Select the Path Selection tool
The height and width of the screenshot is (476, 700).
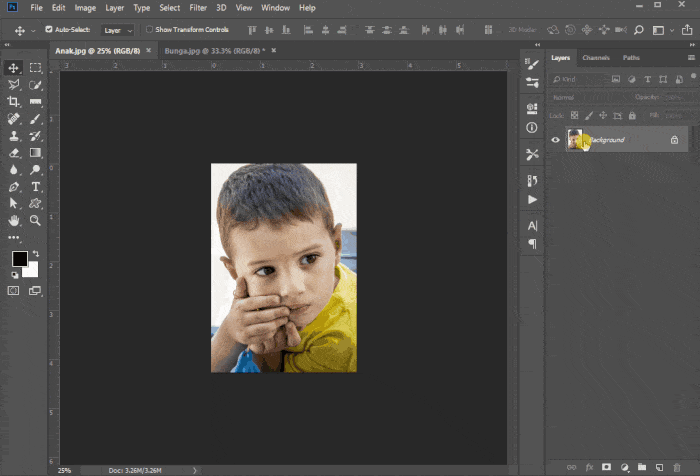click(13, 204)
